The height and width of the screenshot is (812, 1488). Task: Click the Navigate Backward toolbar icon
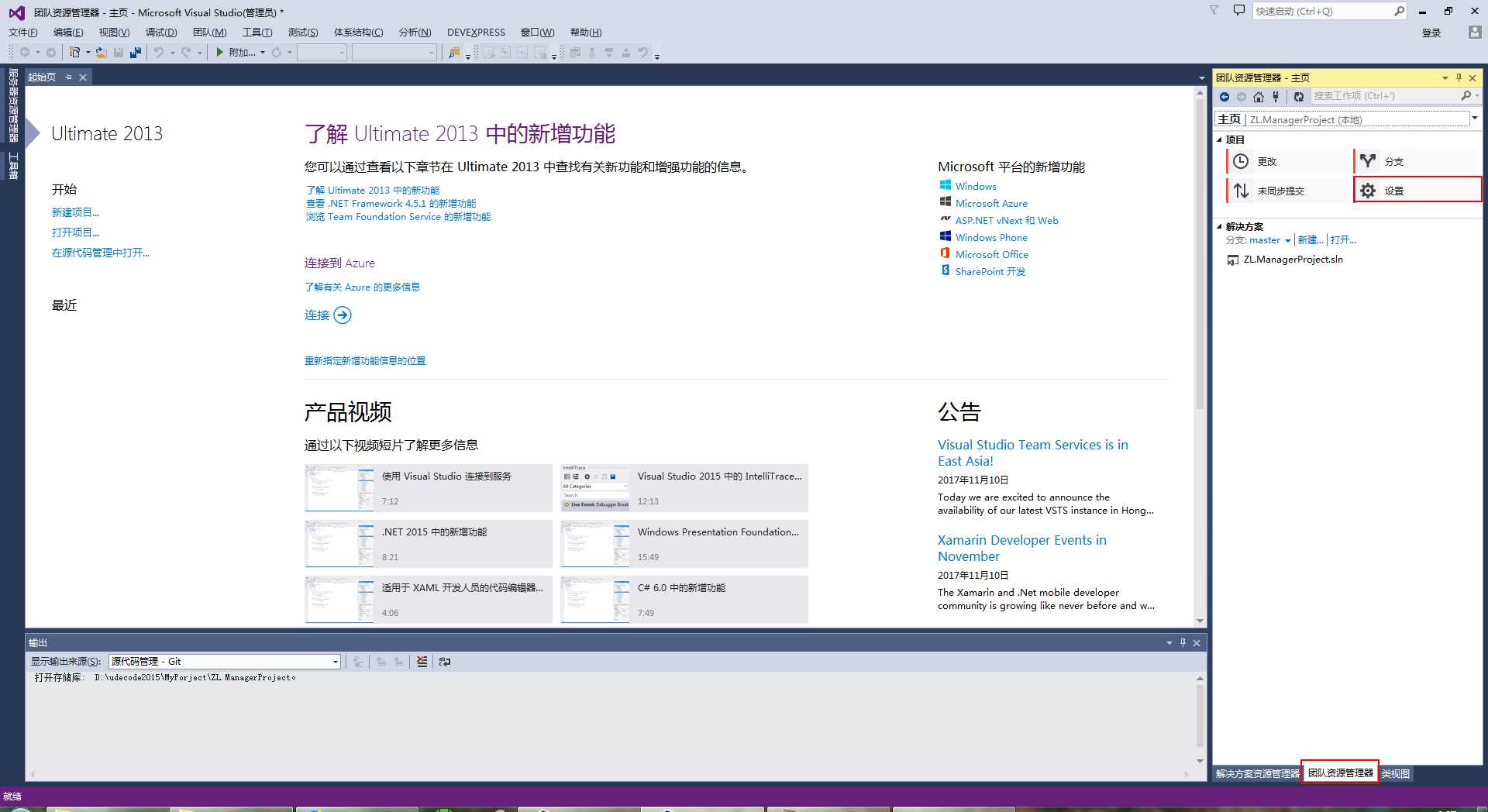coord(25,53)
